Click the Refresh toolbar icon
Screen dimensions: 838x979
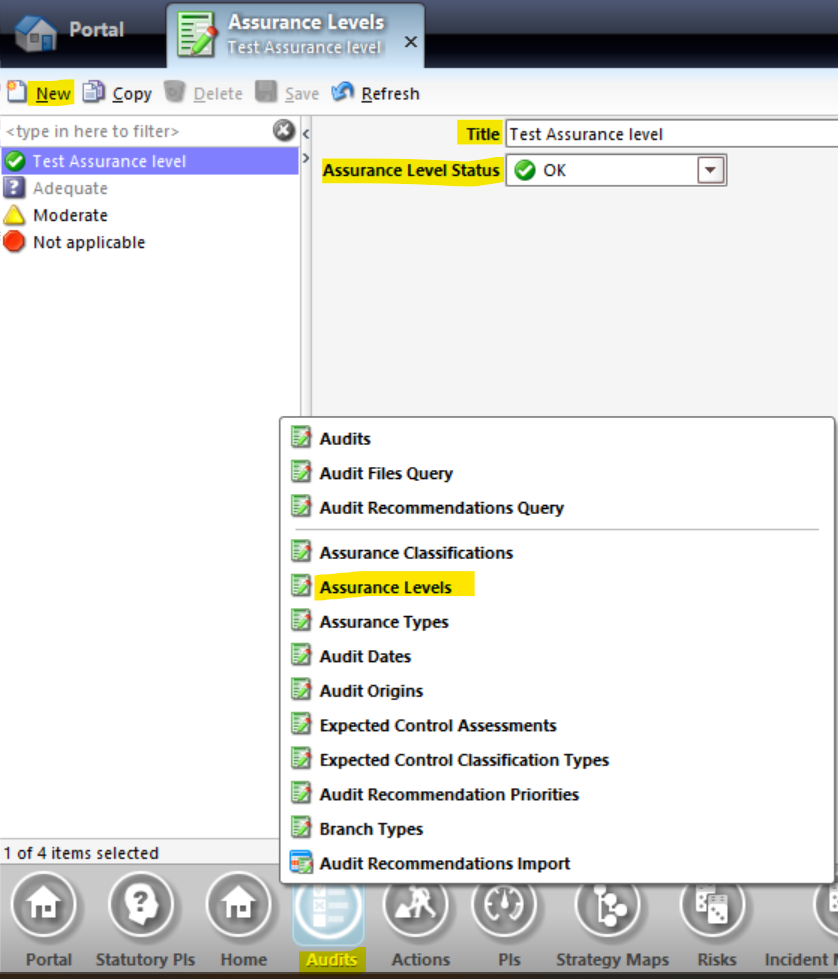(x=342, y=92)
